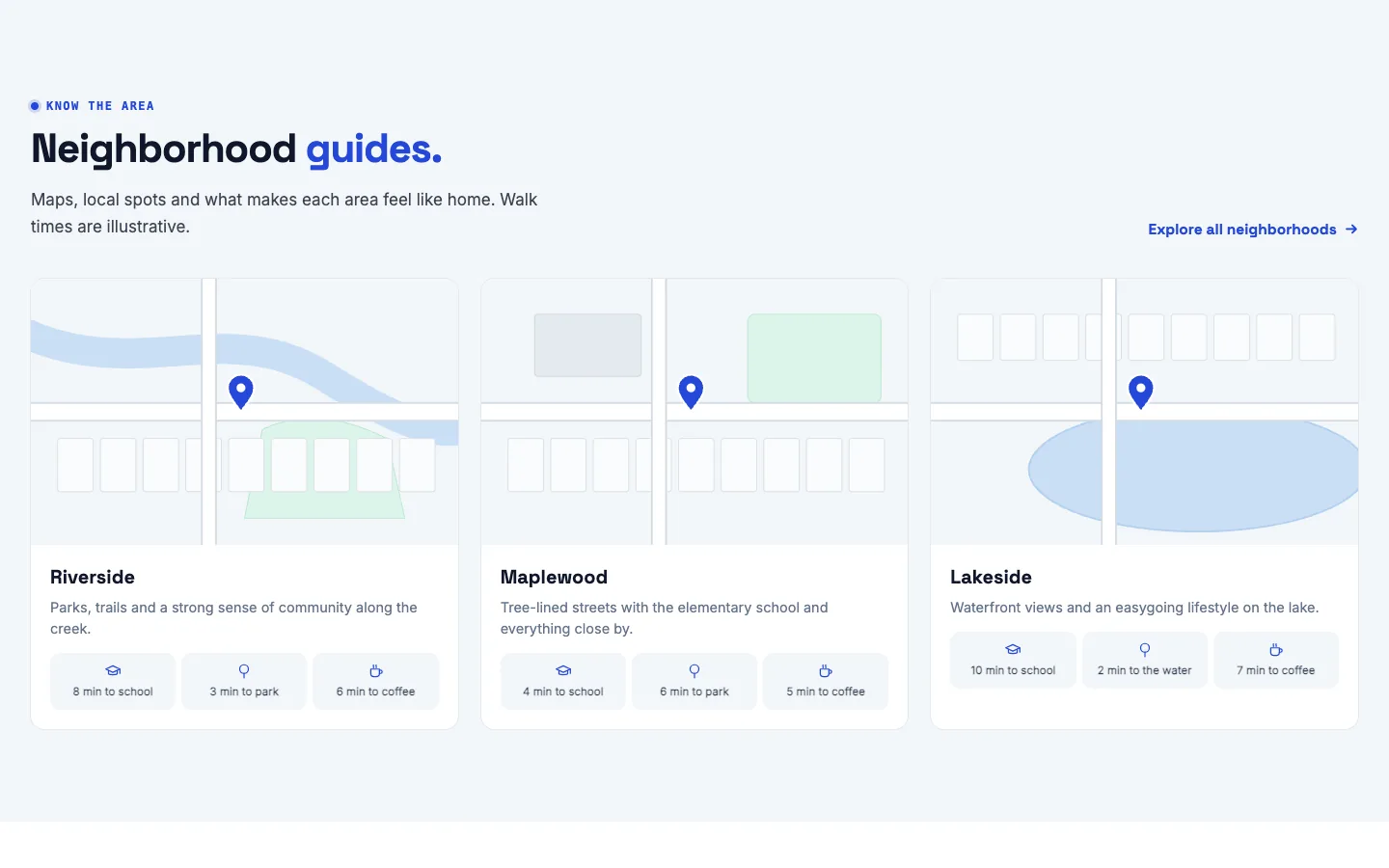Click the '3 min to park' label
This screenshot has height=868, width=1389.
click(244, 692)
